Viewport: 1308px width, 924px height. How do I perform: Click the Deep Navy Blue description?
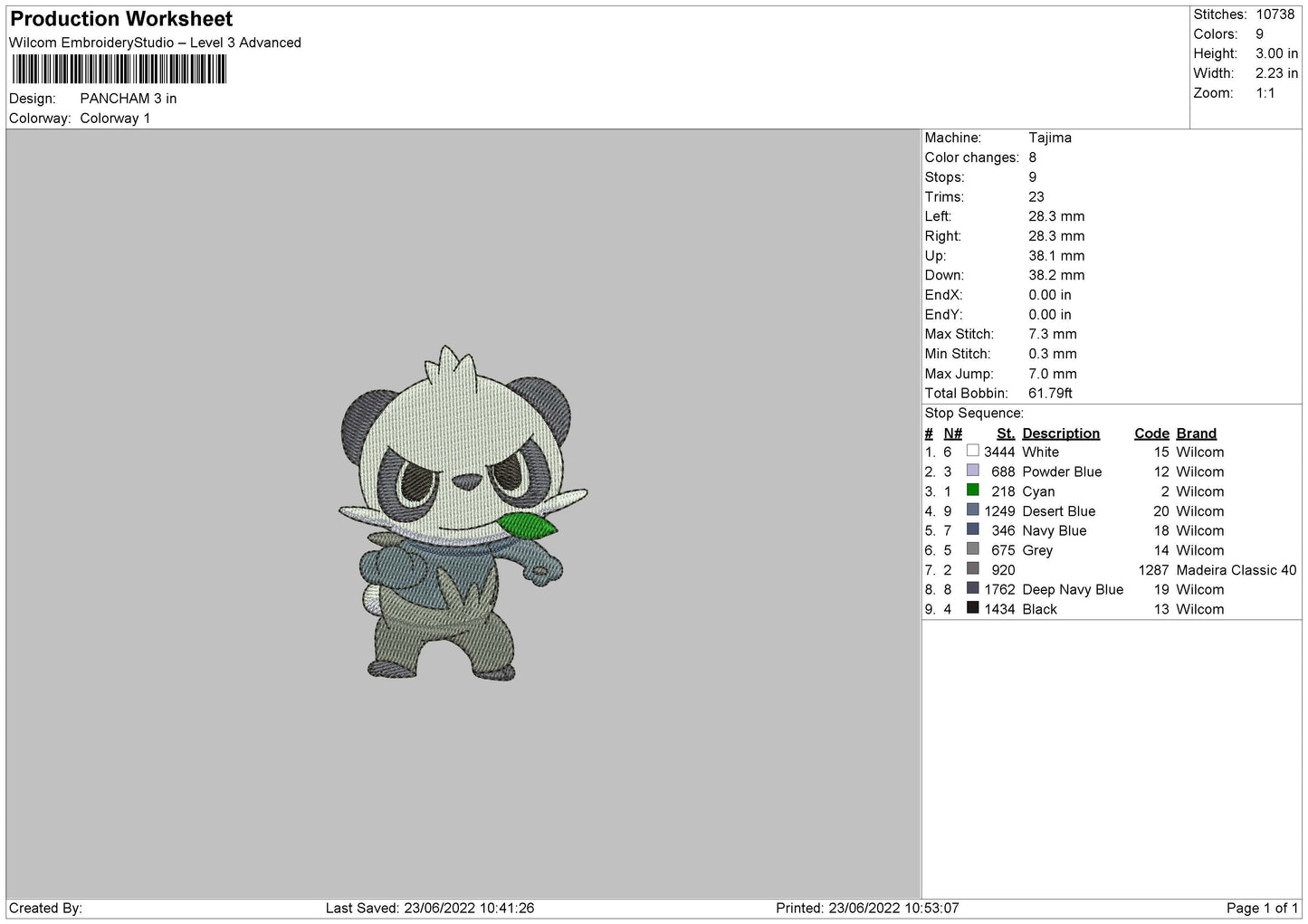pos(1073,589)
